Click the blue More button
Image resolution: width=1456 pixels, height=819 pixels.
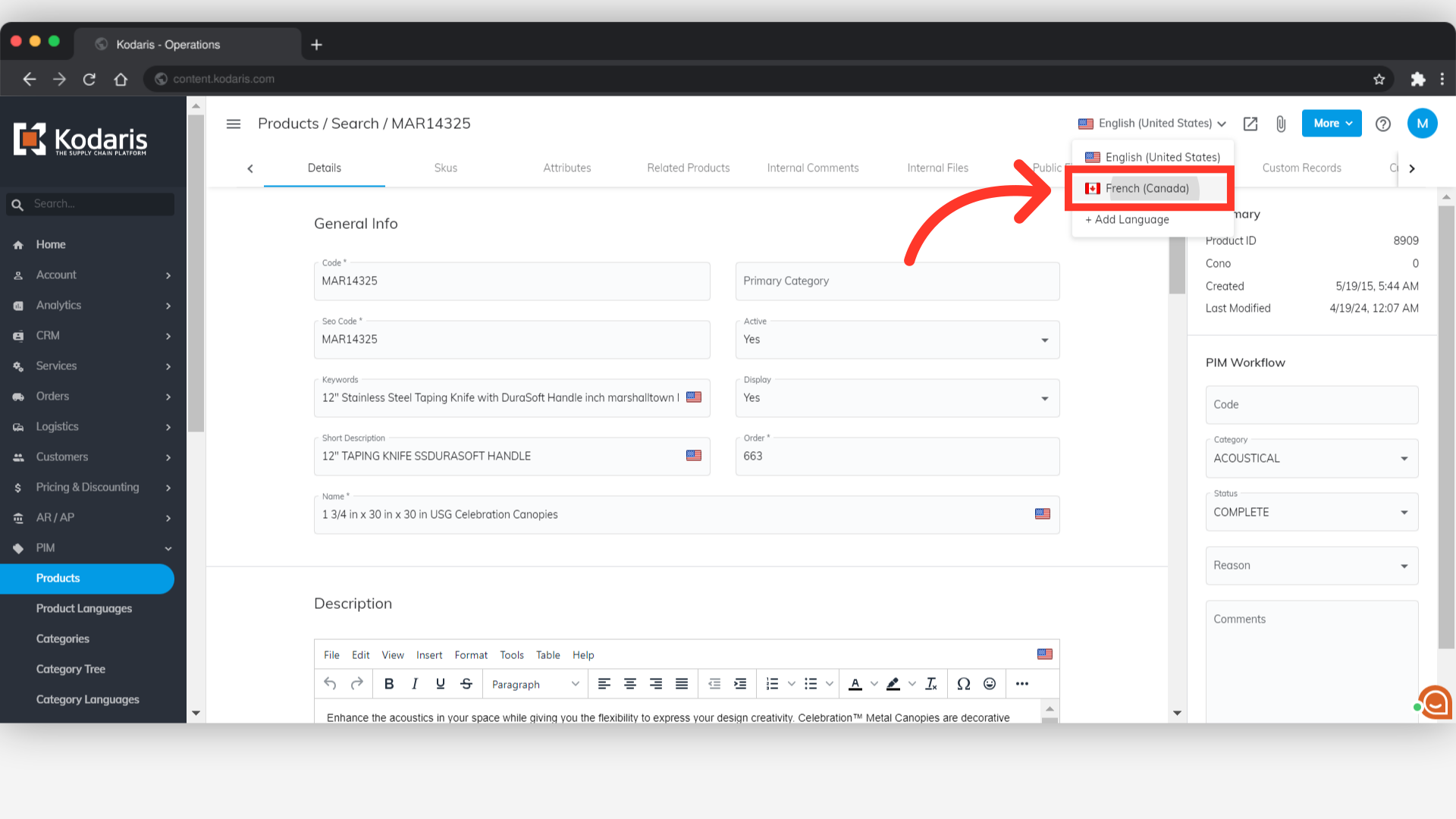click(1332, 124)
